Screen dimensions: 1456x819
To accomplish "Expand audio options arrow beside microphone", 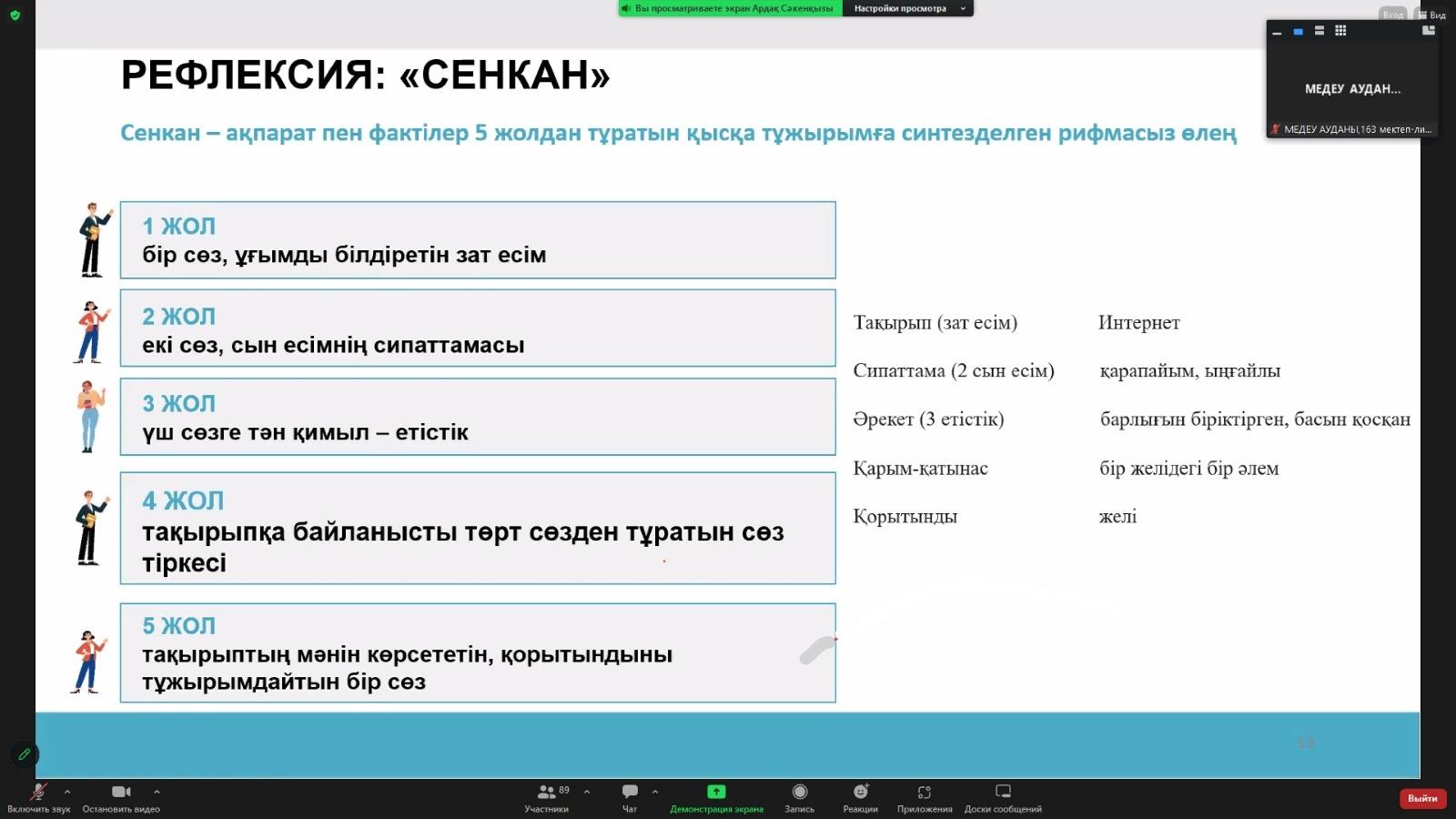I will [x=67, y=792].
